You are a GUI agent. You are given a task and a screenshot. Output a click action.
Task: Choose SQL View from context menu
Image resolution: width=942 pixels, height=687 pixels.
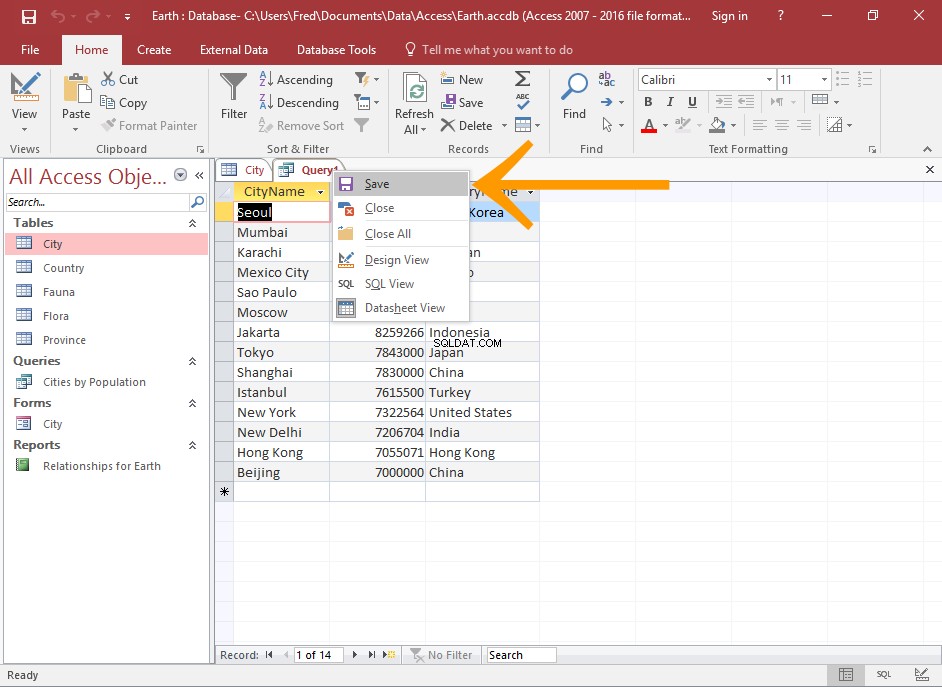click(x=401, y=283)
